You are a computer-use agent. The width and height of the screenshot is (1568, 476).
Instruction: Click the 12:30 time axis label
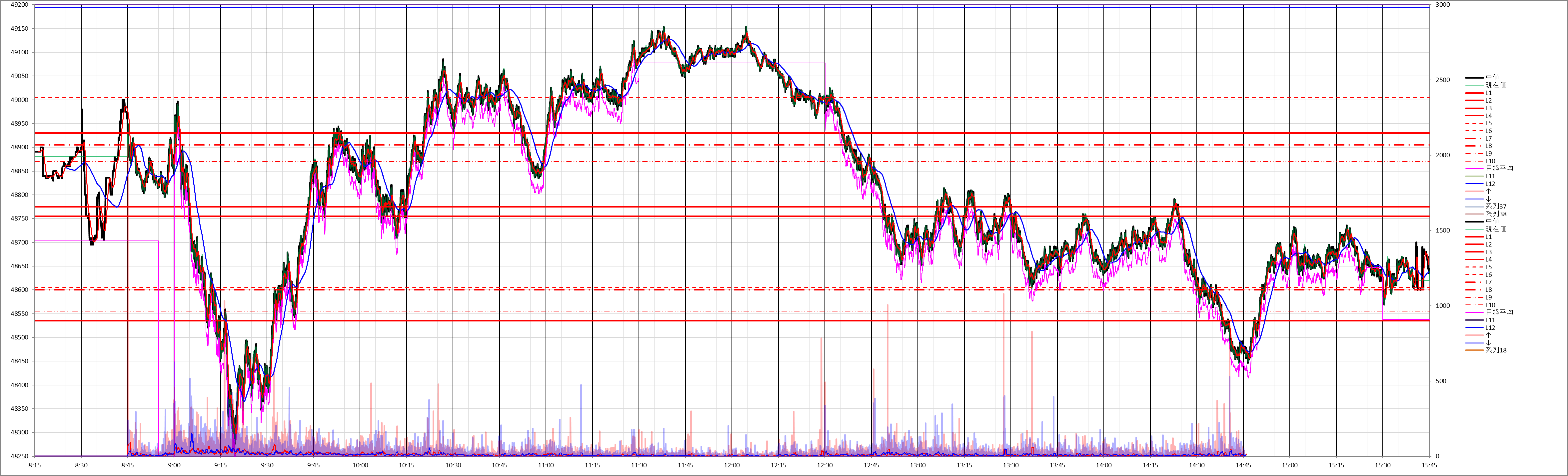point(825,466)
